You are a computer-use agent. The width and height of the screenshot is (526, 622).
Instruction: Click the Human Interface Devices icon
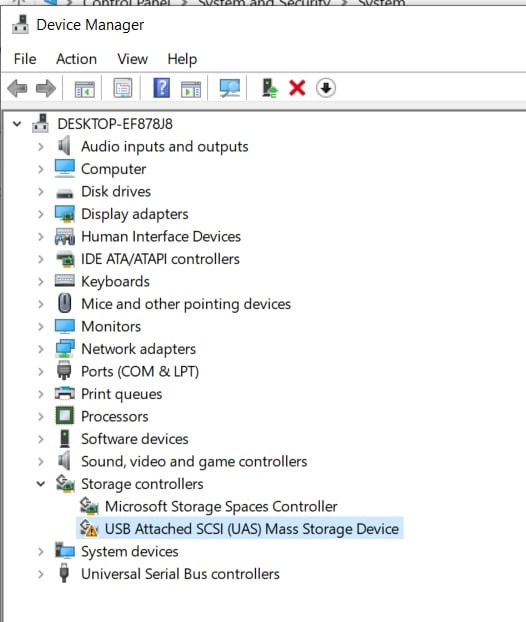point(65,236)
